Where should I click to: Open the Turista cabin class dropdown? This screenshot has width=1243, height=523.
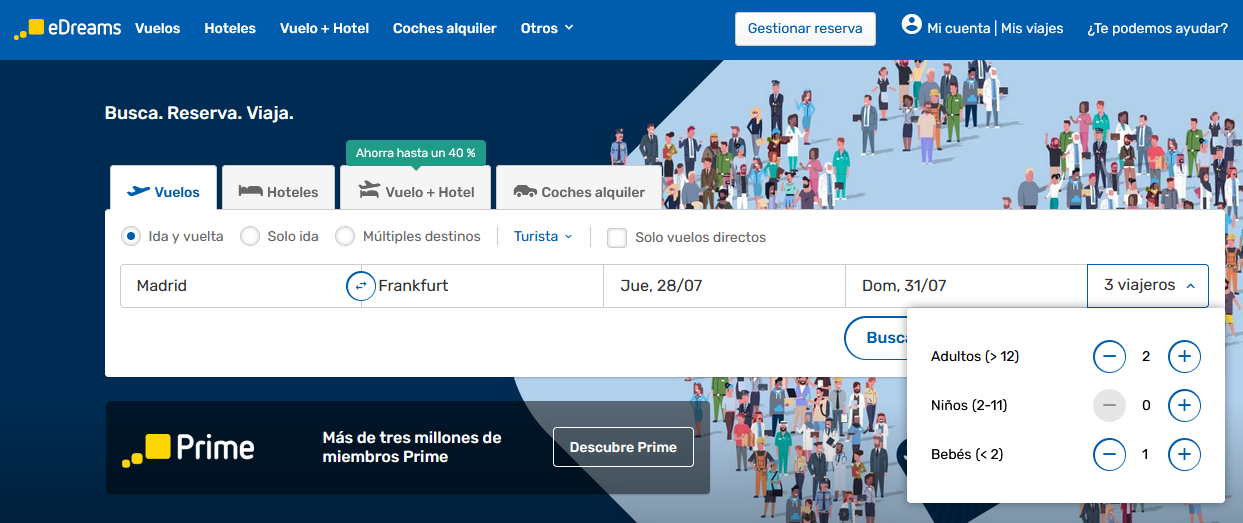click(543, 237)
